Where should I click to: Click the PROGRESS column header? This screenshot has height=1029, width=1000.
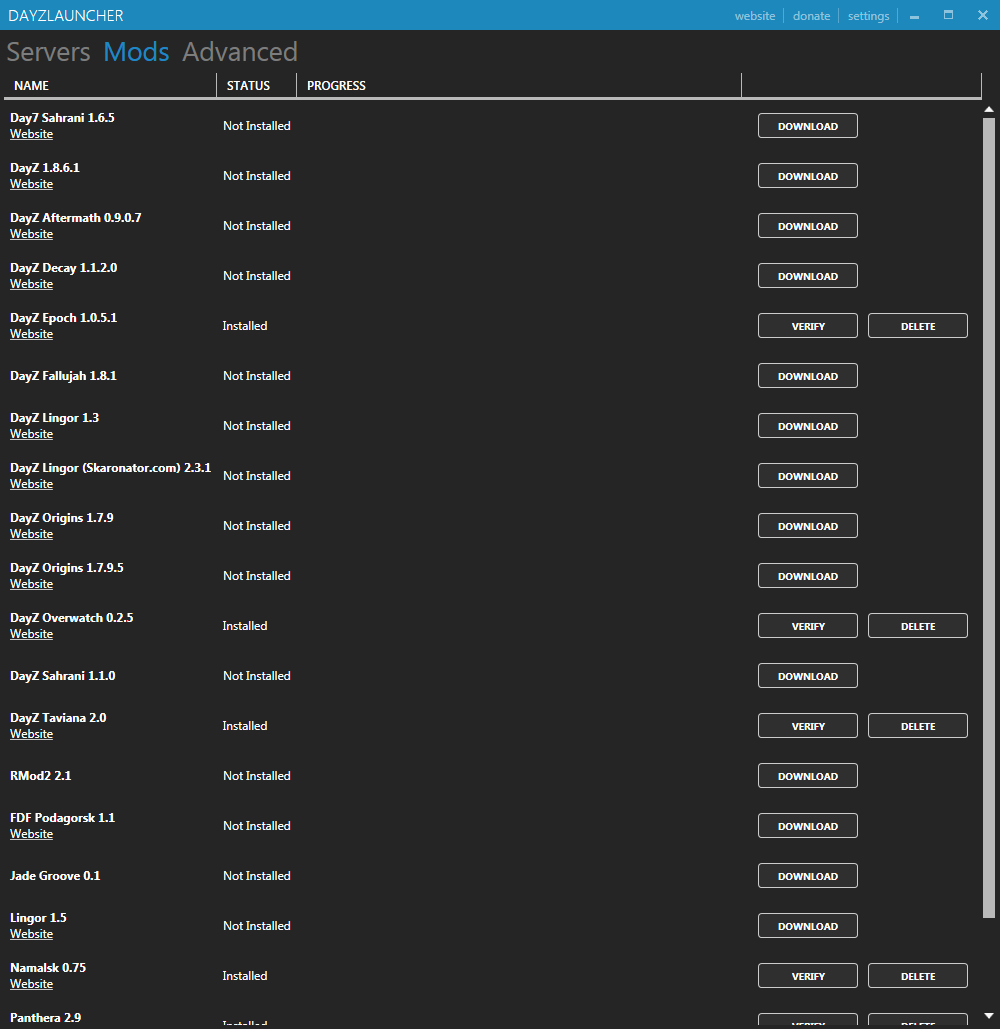click(519, 85)
